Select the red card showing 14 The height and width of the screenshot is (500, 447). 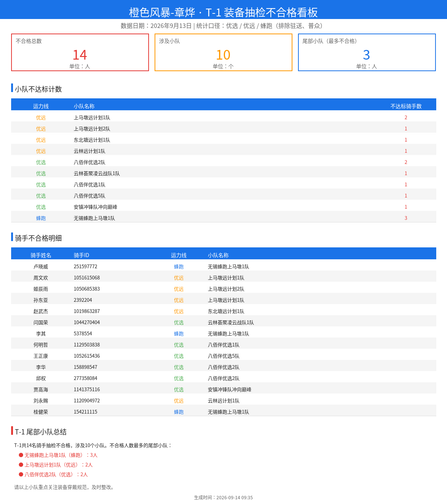pyautogui.click(x=80, y=52)
